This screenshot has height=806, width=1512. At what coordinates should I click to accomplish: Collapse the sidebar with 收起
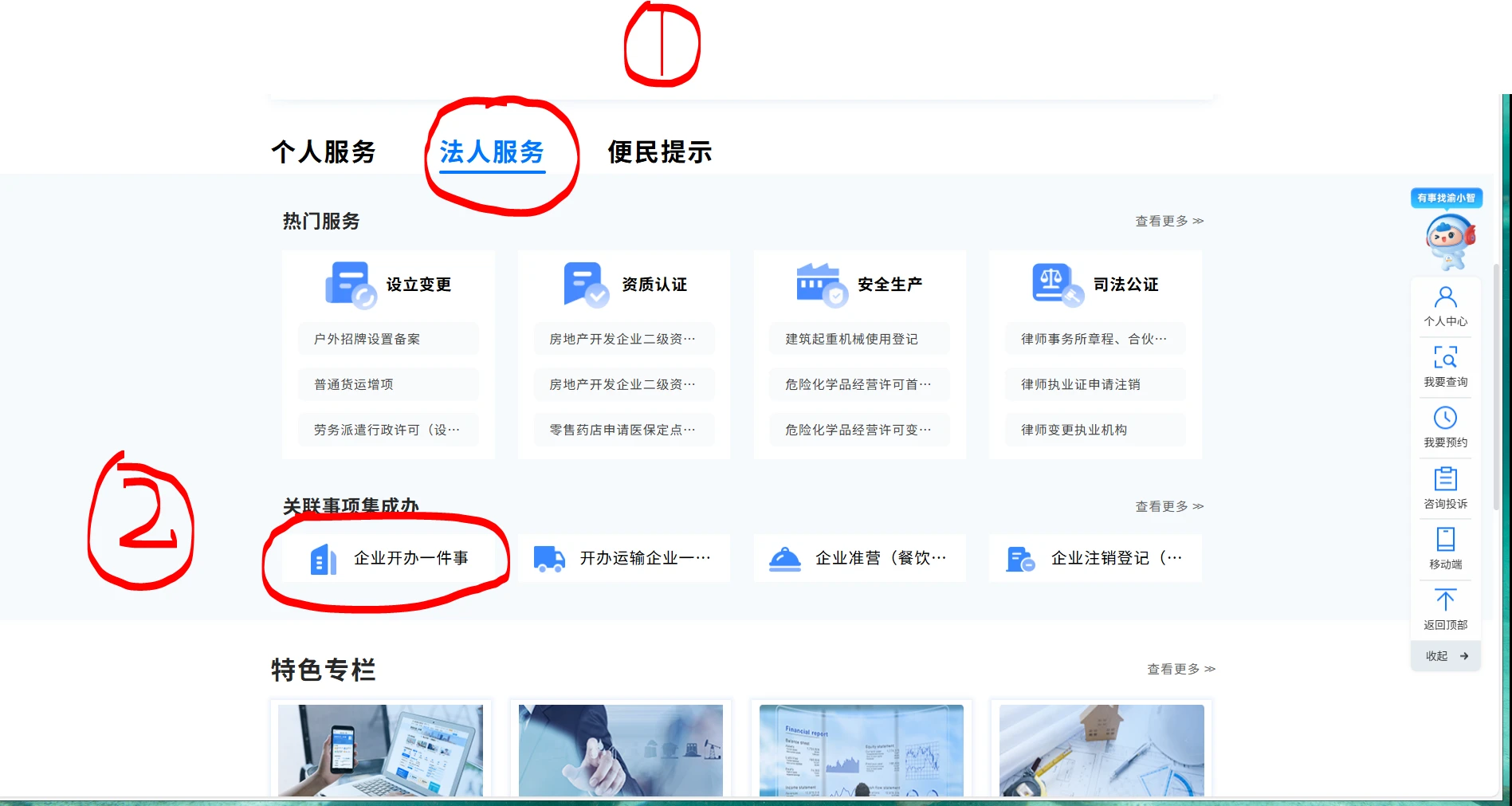tap(1446, 656)
